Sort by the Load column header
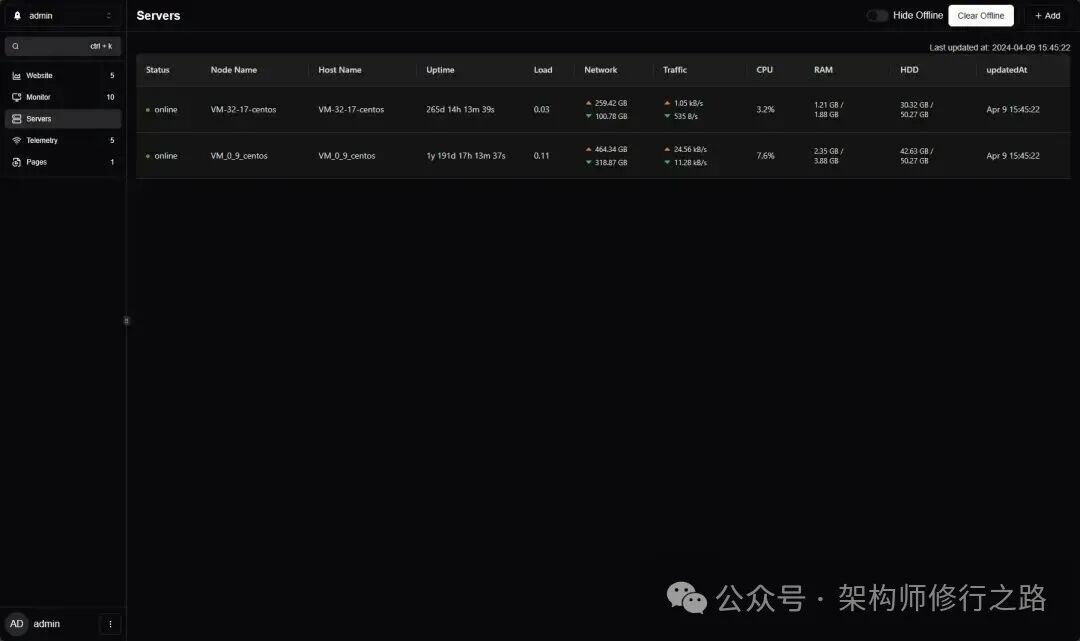 tap(543, 70)
